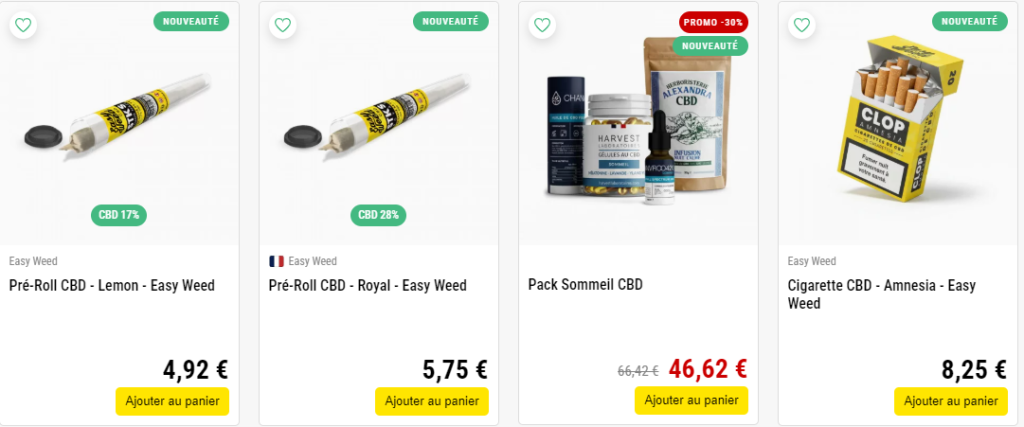This screenshot has height=427, width=1024.
Task: Open Pré-Roll CBD - Royal - Easy Weed title
Action: [368, 286]
